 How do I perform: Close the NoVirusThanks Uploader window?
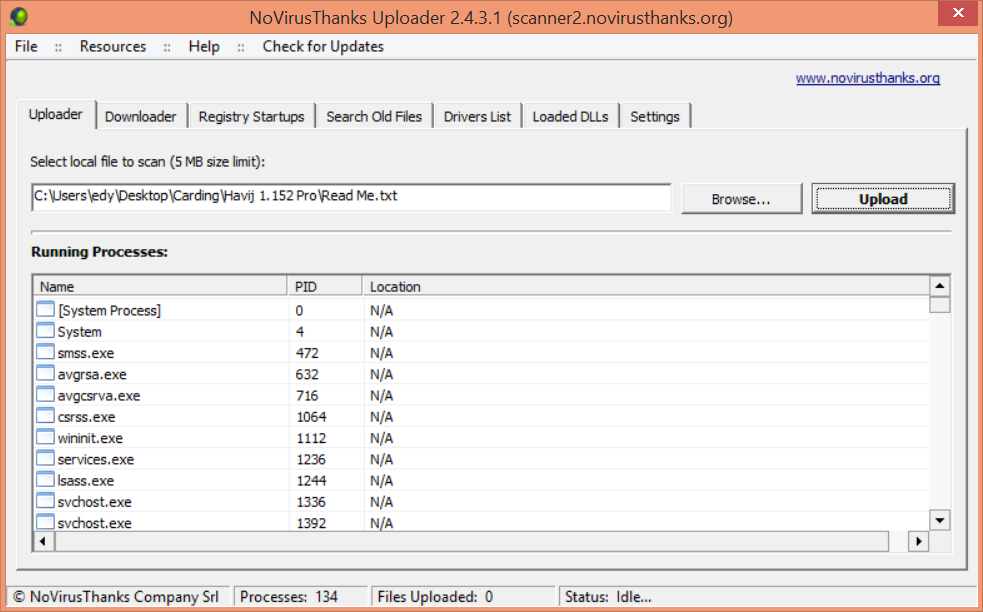click(x=958, y=13)
